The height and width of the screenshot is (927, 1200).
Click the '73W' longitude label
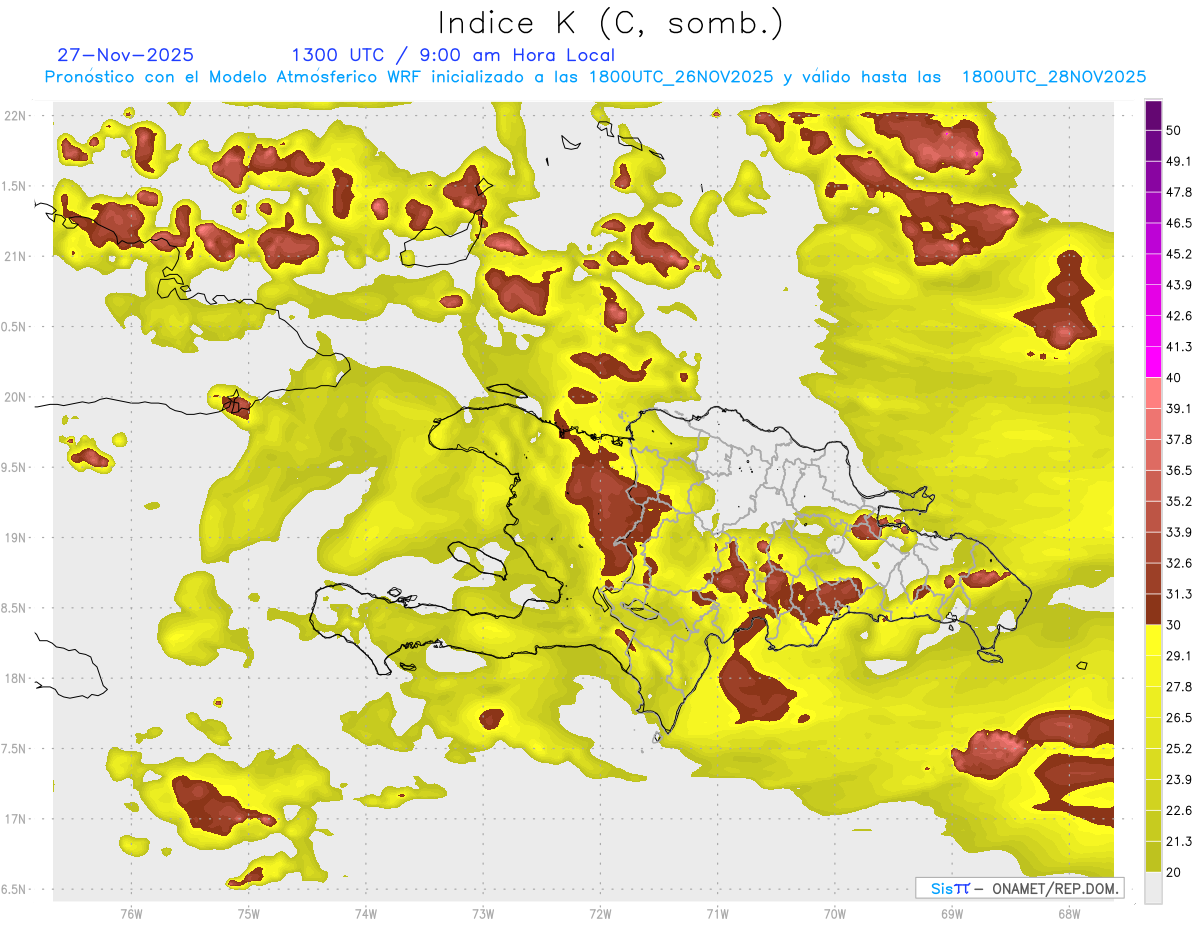483,913
